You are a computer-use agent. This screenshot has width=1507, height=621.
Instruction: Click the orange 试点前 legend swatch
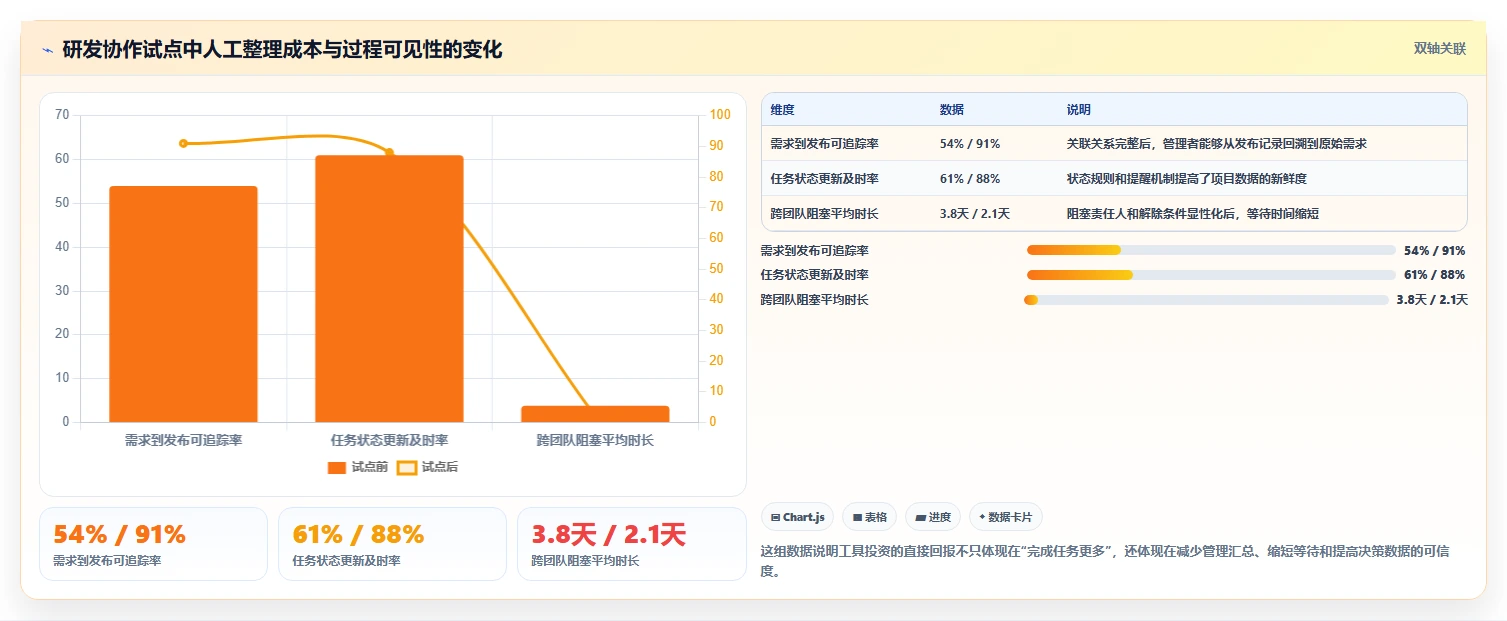click(337, 468)
